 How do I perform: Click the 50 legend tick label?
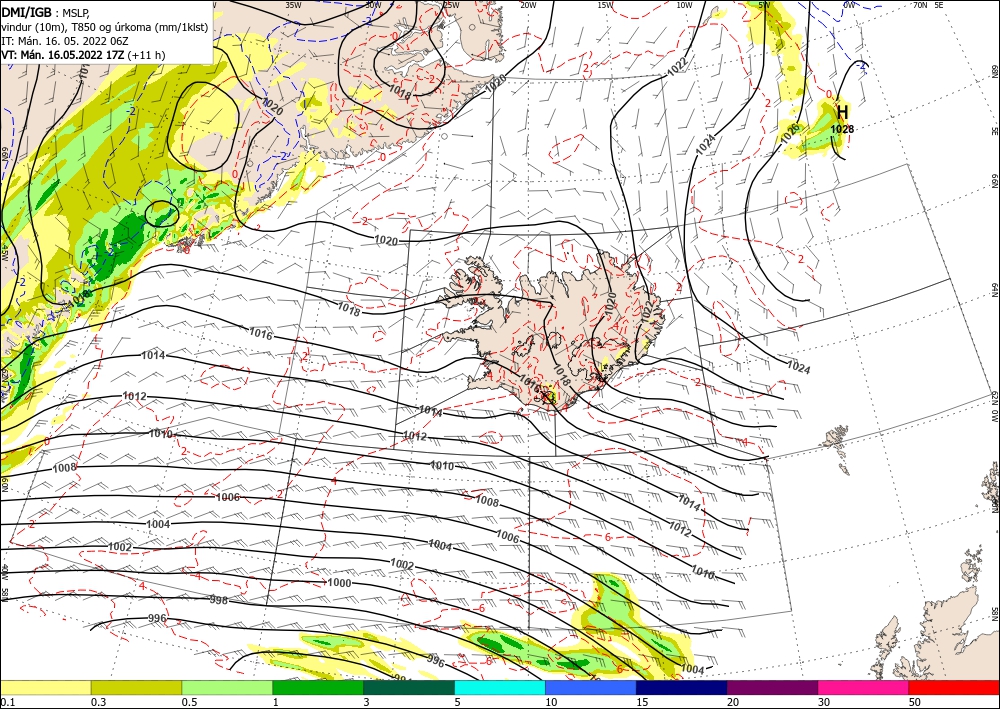point(915,702)
